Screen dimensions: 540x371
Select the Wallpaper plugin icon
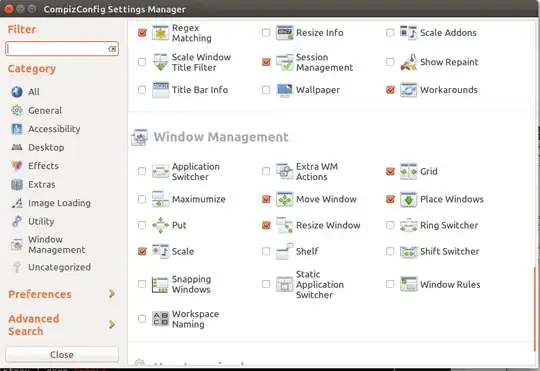tap(284, 90)
